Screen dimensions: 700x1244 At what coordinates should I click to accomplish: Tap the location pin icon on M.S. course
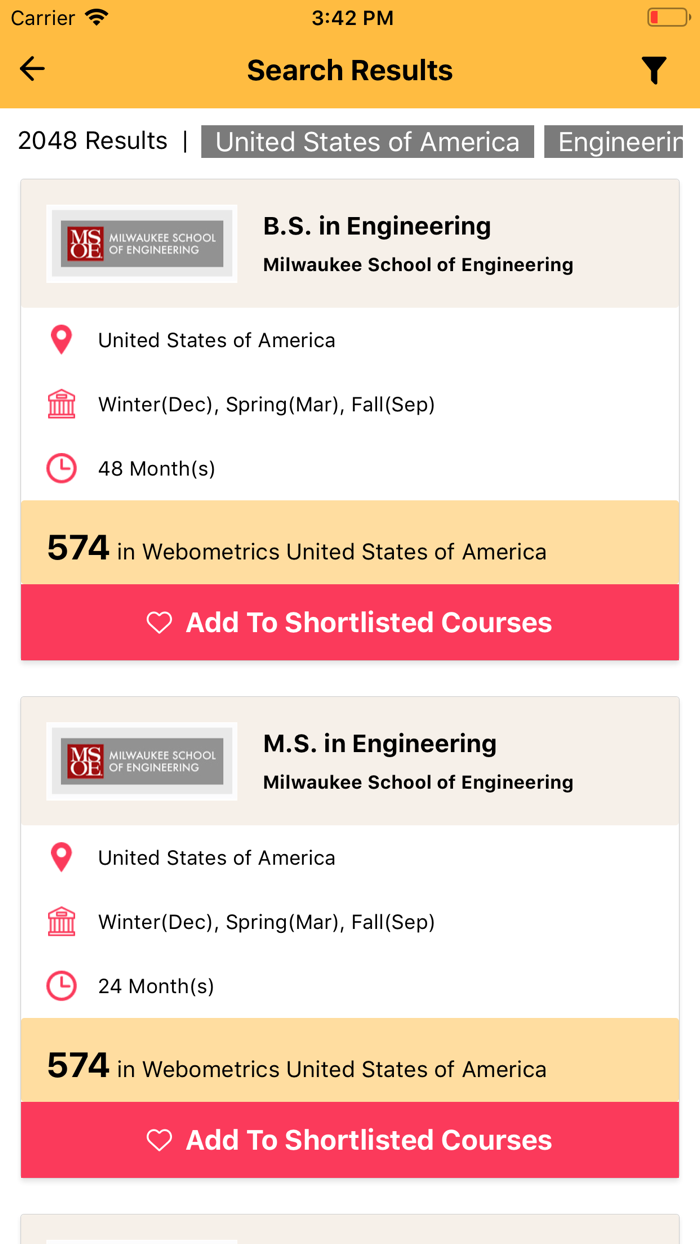pos(61,857)
